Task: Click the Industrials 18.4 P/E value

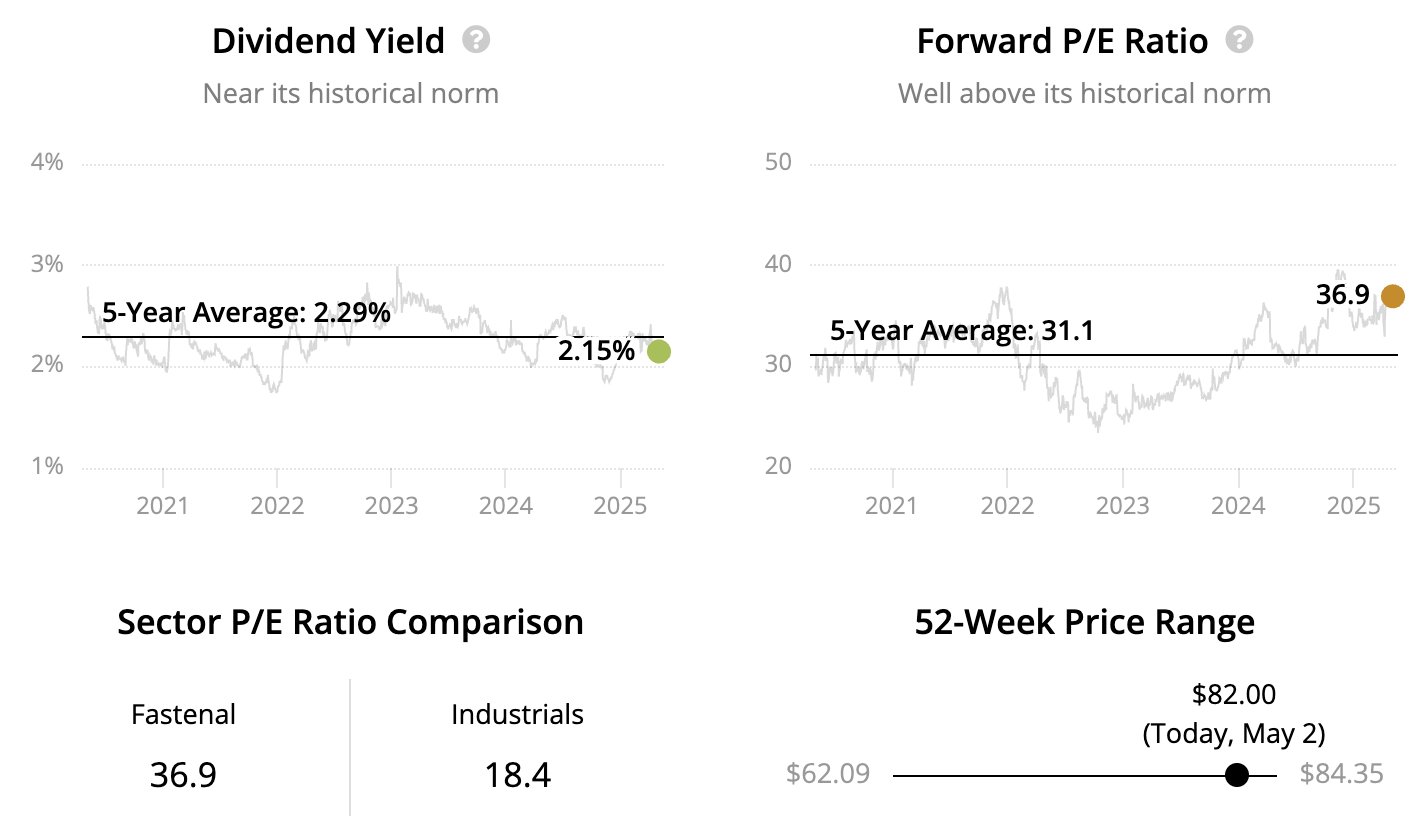Action: click(x=517, y=775)
